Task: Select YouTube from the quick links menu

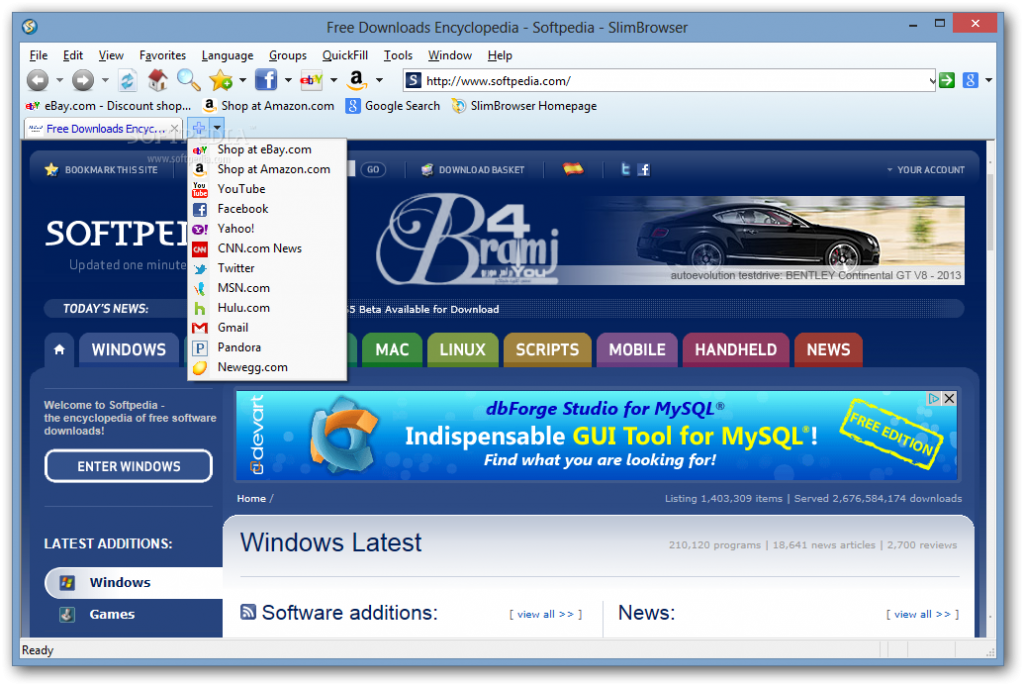Action: [x=241, y=189]
